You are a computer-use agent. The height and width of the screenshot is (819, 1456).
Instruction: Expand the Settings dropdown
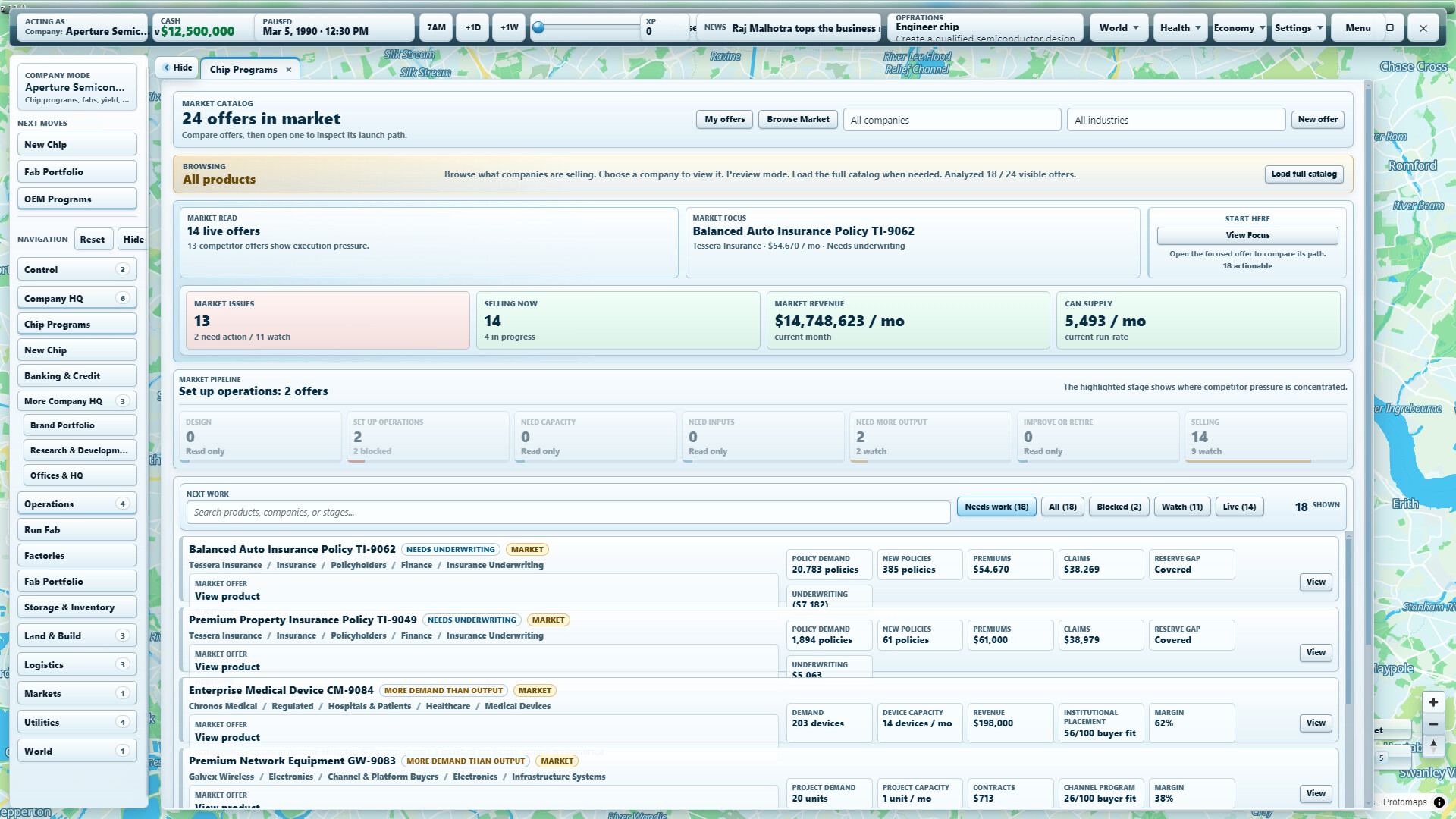[1299, 28]
